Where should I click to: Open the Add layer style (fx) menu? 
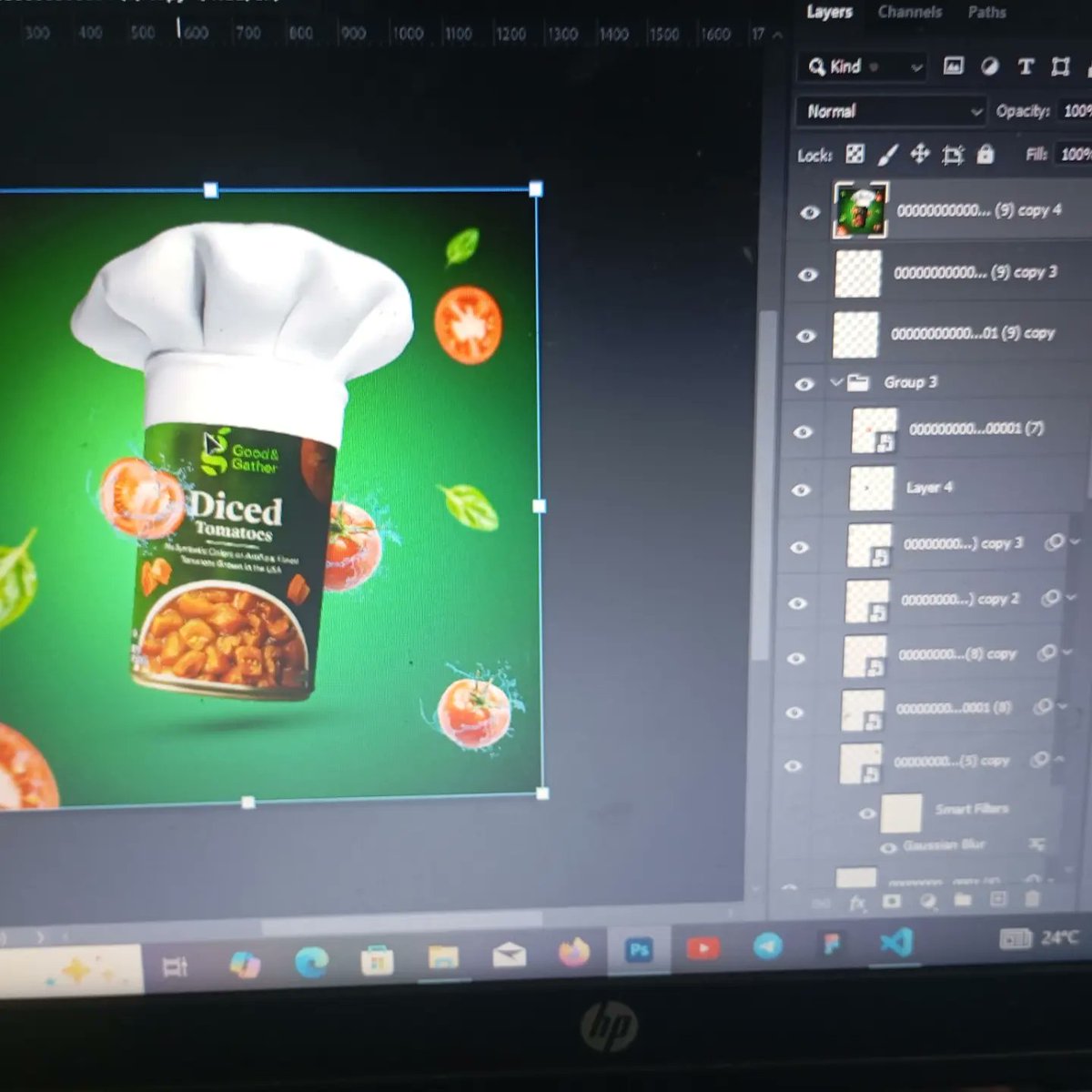tap(858, 901)
